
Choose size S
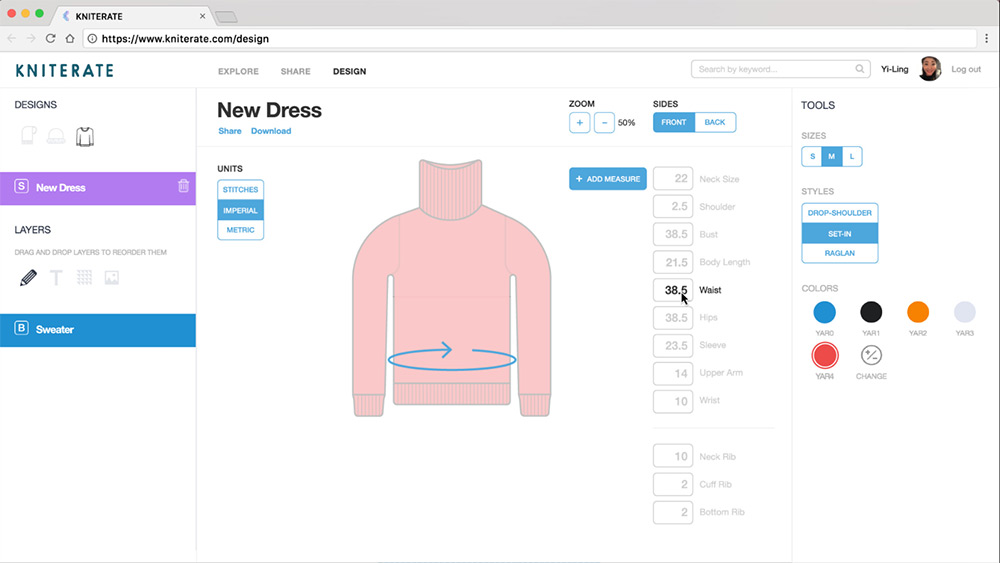pyautogui.click(x=812, y=156)
